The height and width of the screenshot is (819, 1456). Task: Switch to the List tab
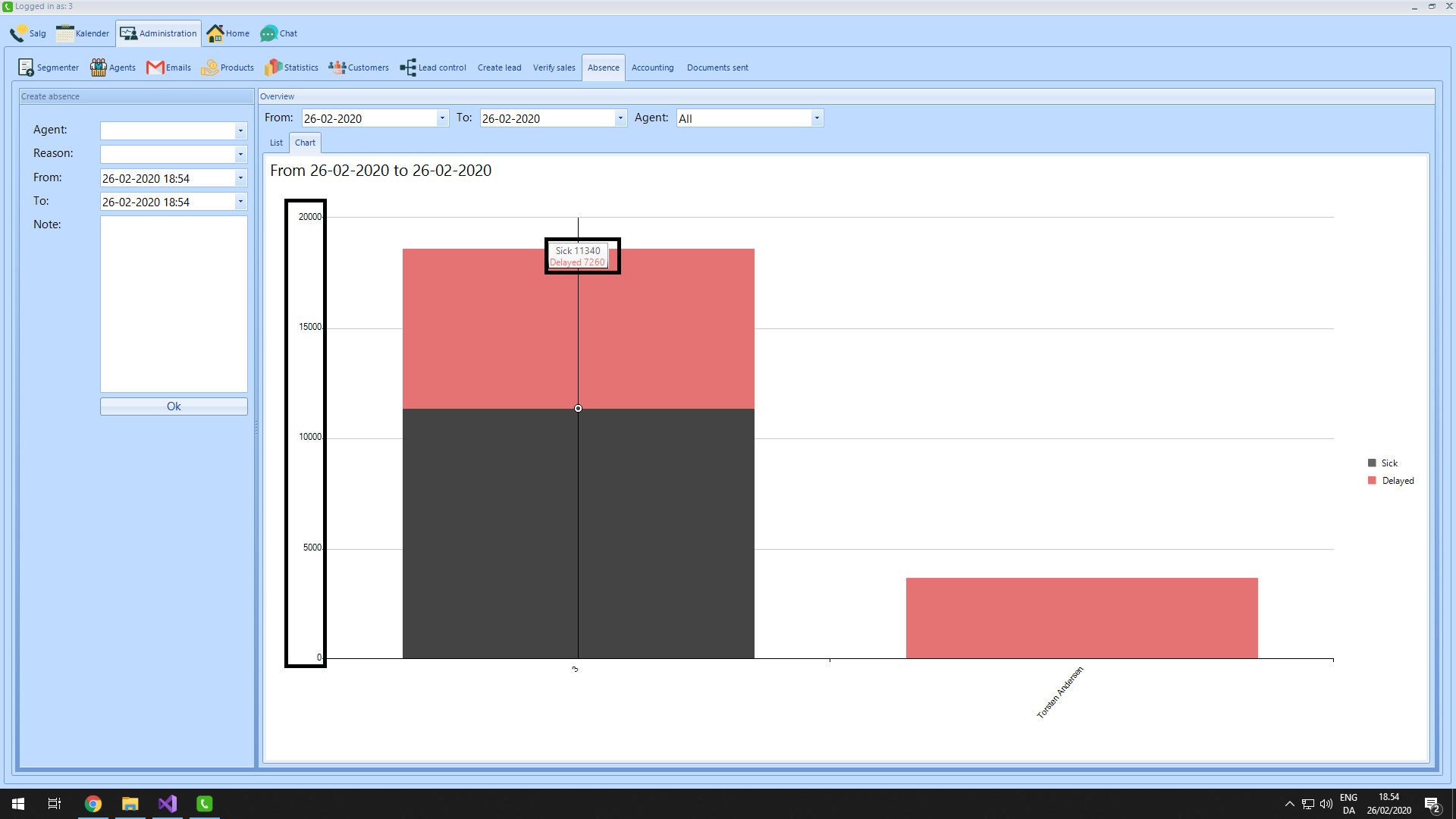coord(276,143)
